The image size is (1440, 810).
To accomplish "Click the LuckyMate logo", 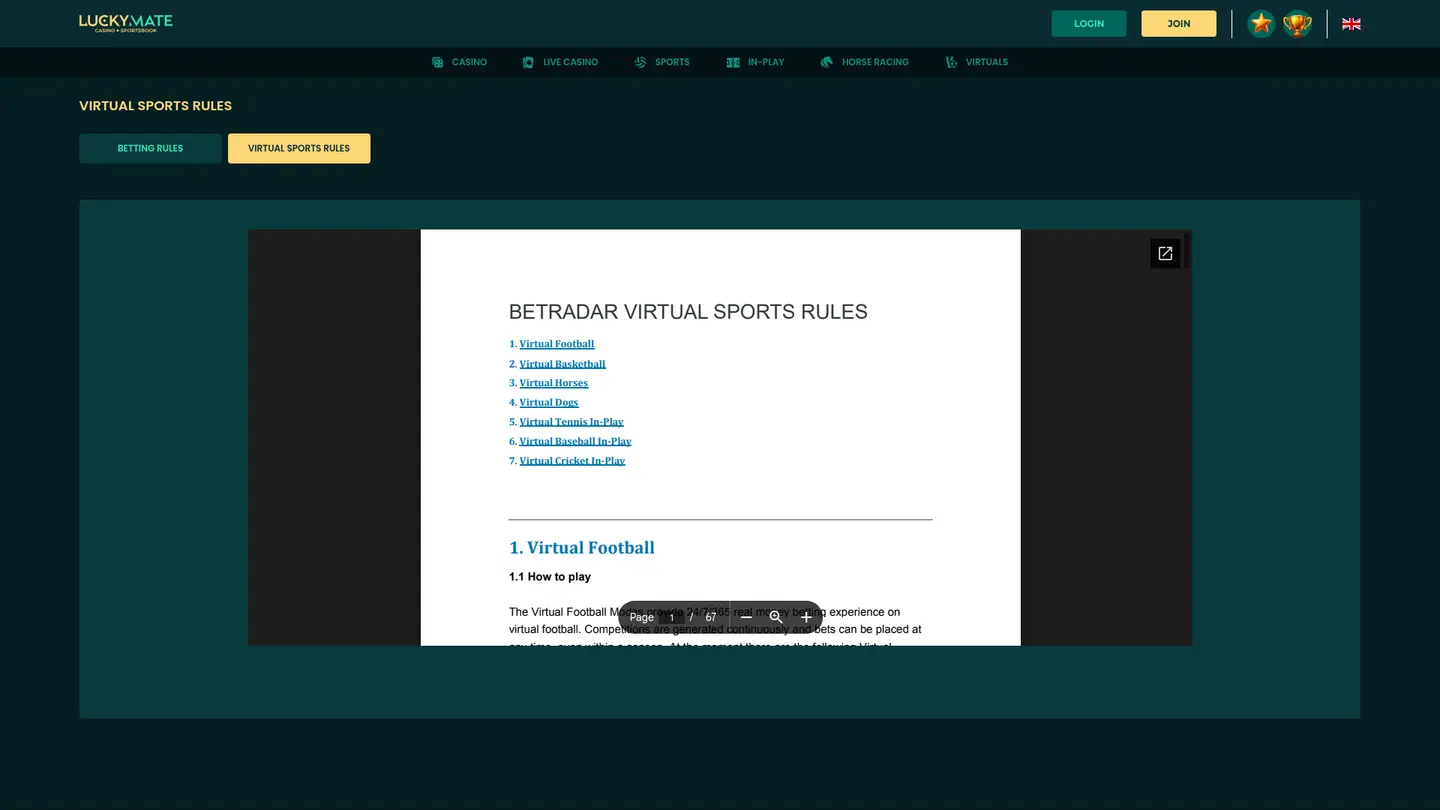I will tap(126, 23).
